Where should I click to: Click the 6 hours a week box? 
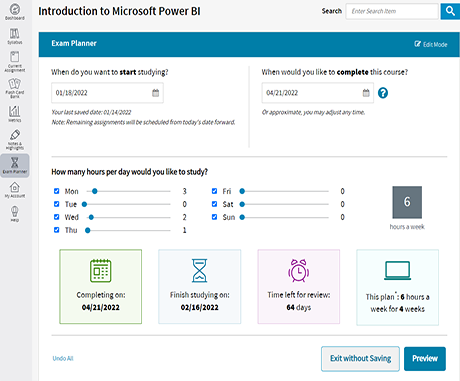point(407,202)
